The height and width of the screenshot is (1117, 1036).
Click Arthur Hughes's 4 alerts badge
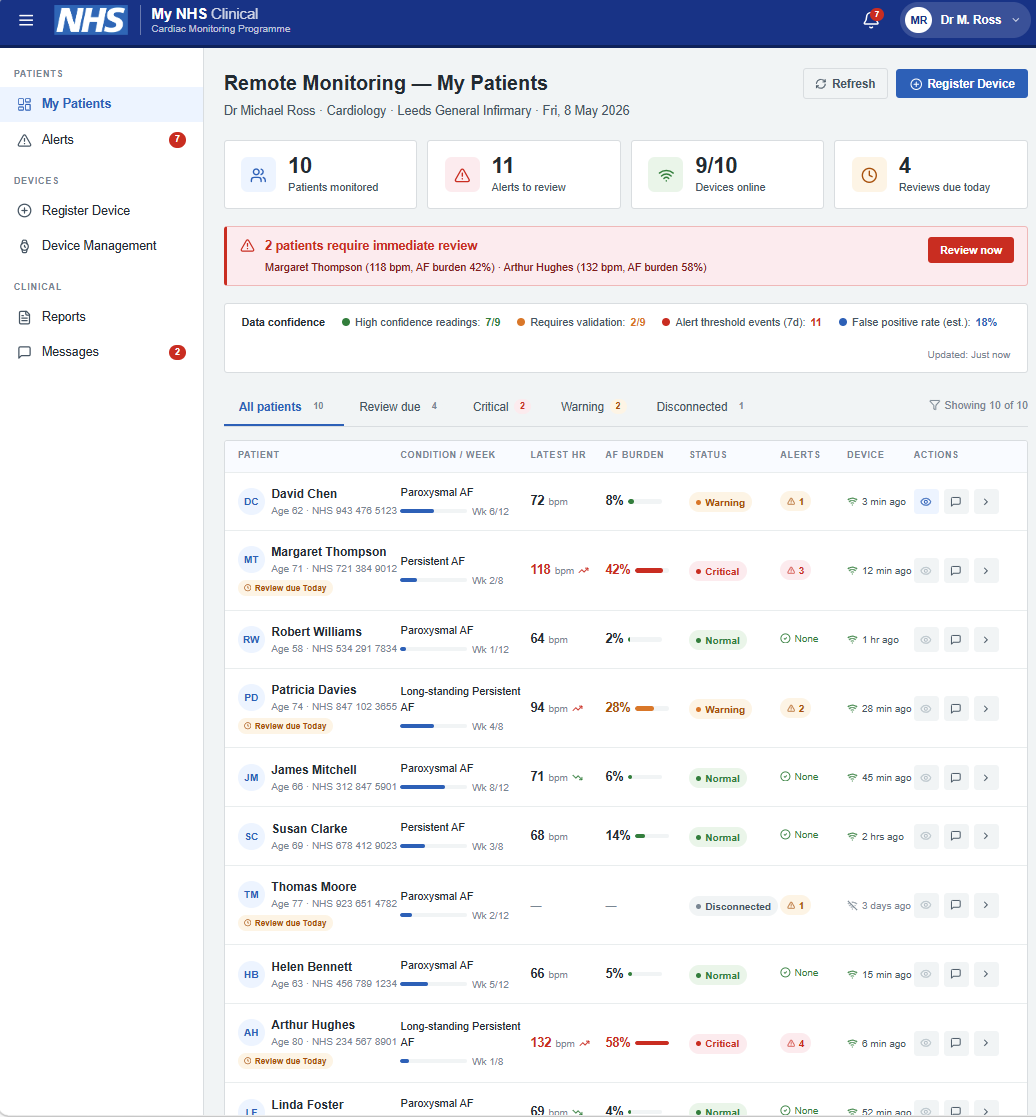click(x=795, y=1044)
